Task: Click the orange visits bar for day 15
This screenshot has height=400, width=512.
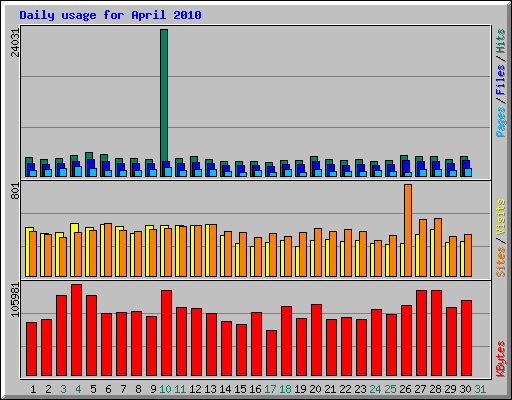Action: 243,254
